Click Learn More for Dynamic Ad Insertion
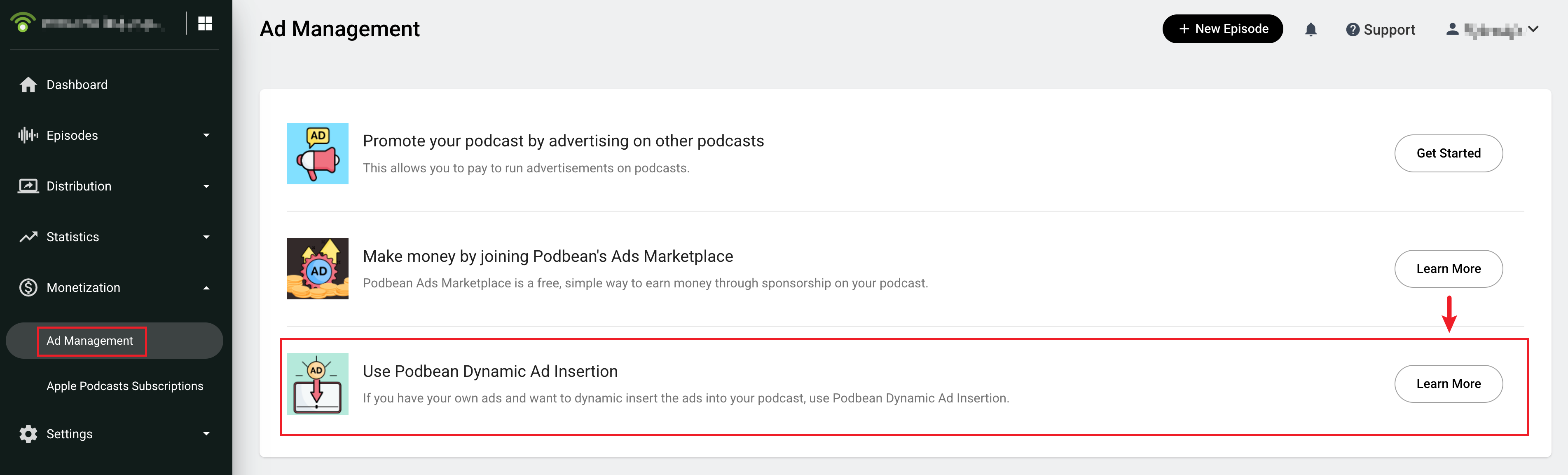 click(x=1448, y=383)
